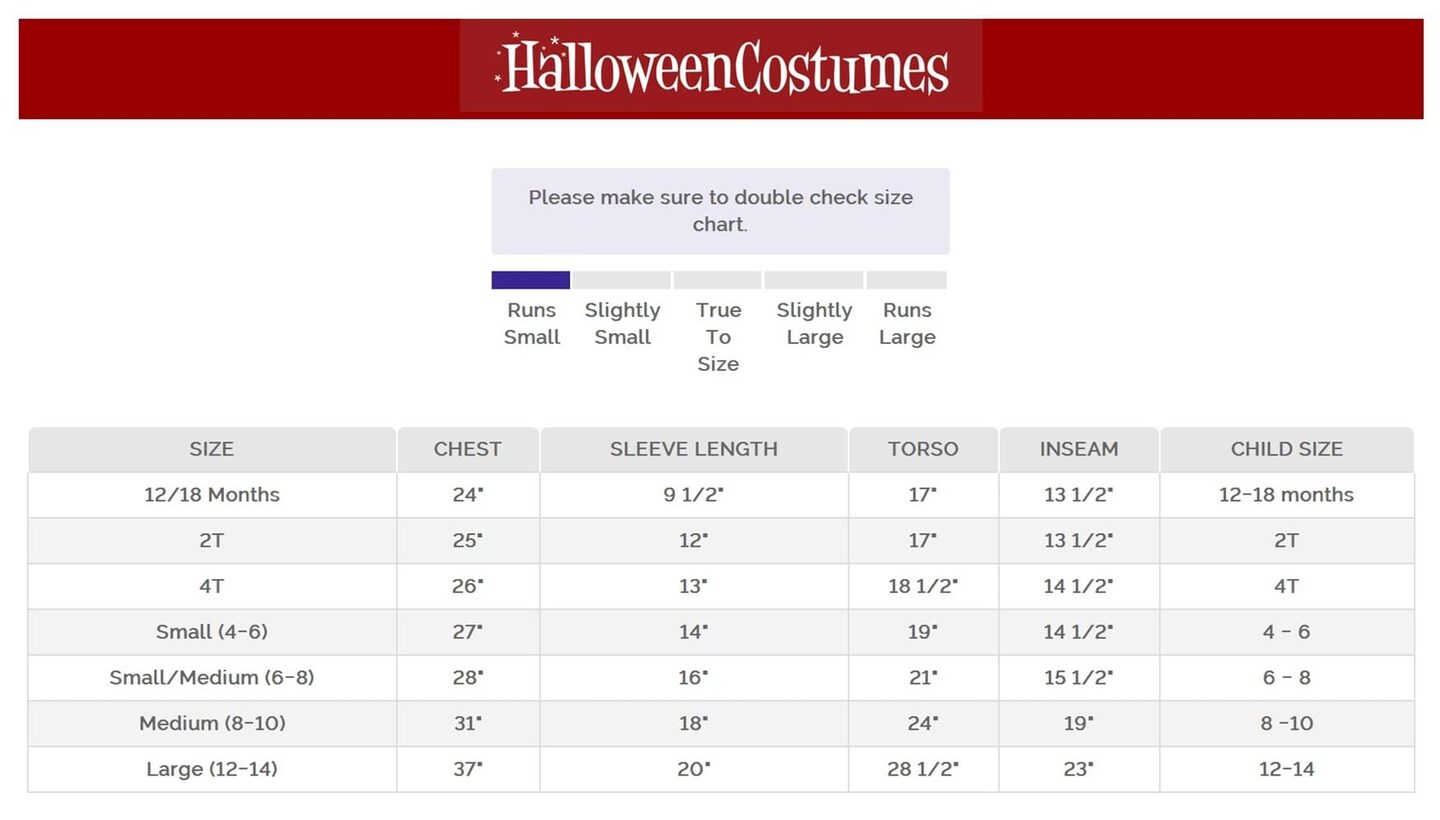Click the Small/Medium (6-8) size row
1440x820 pixels.
pos(211,678)
